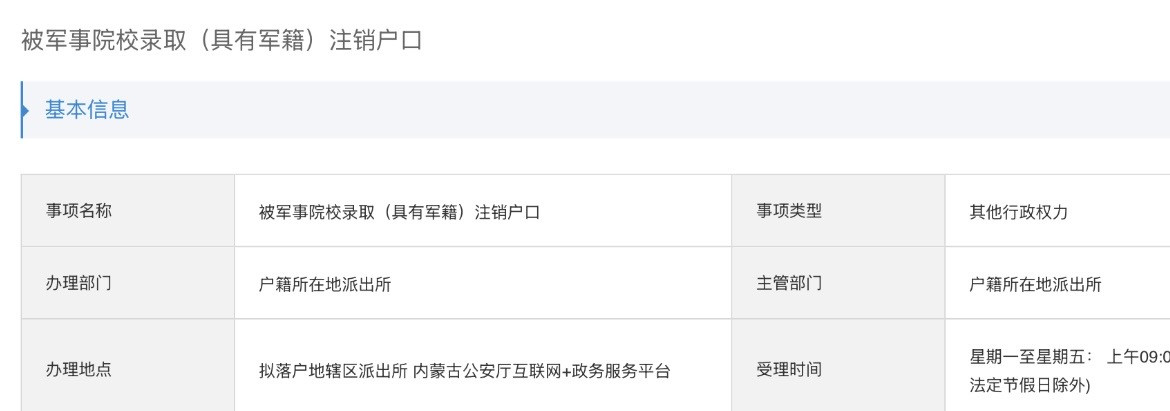Viewport: 1170px width, 411px height.
Task: Select the 其他行政权力 value
Action: click(x=1019, y=212)
